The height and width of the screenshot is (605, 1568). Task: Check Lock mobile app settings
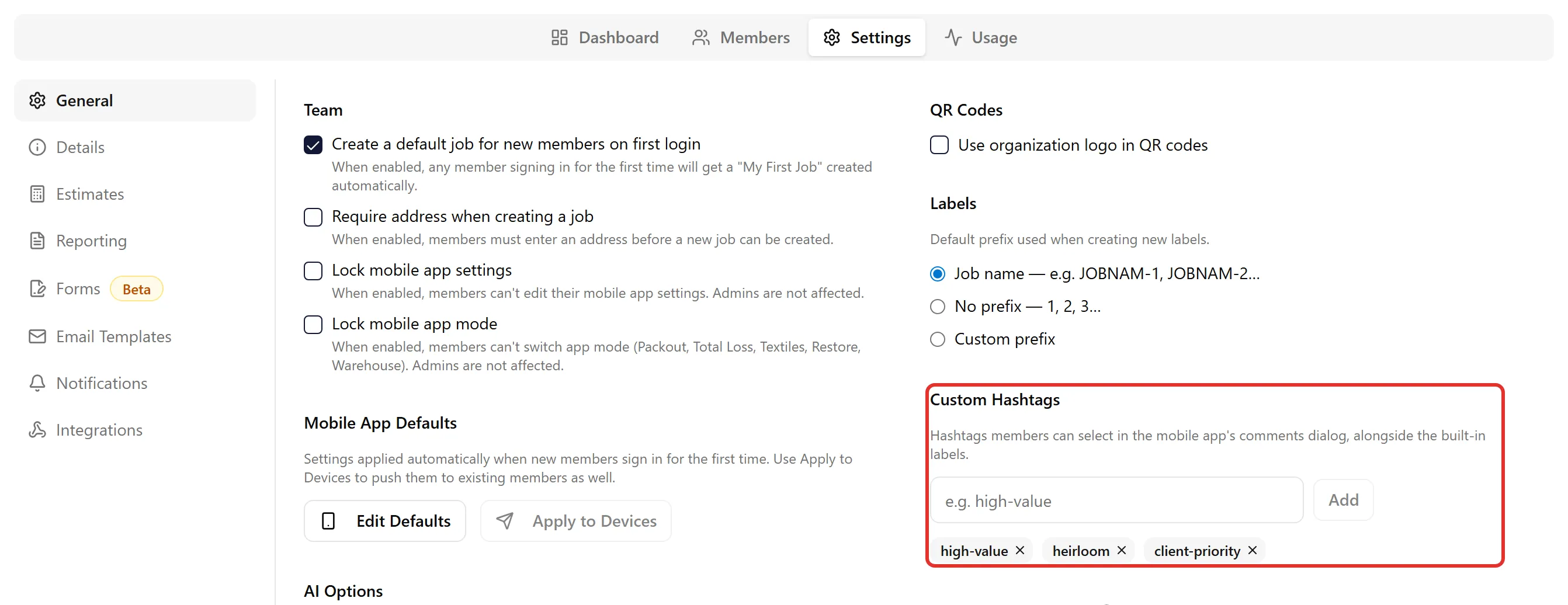tap(313, 271)
